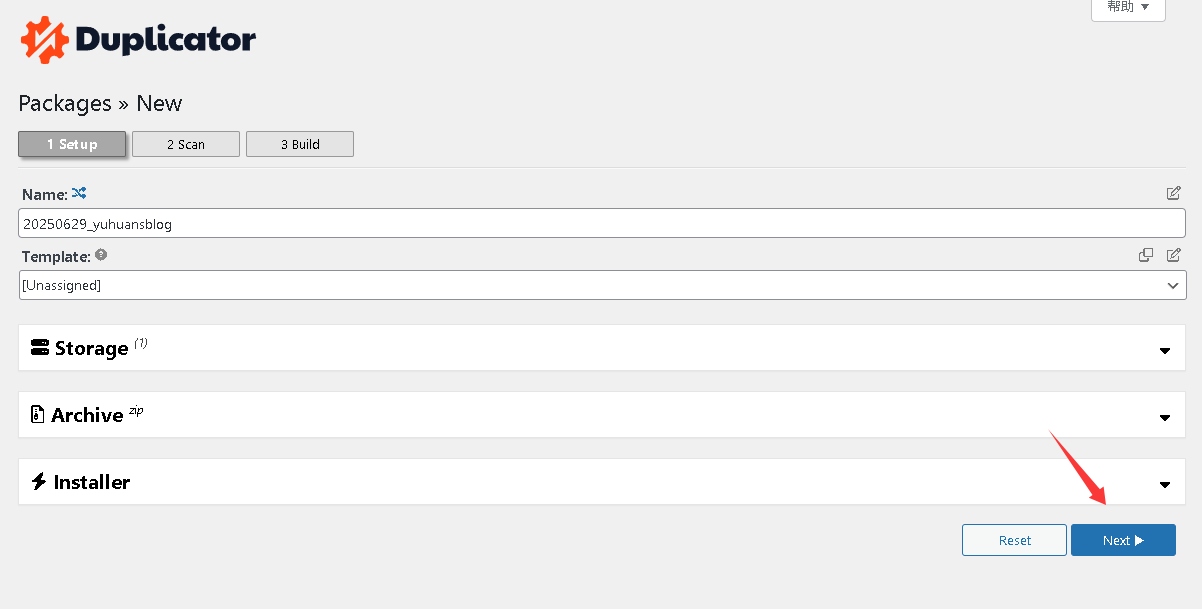The height and width of the screenshot is (609, 1202).
Task: Expand the Archive section arrow
Action: tap(1165, 417)
